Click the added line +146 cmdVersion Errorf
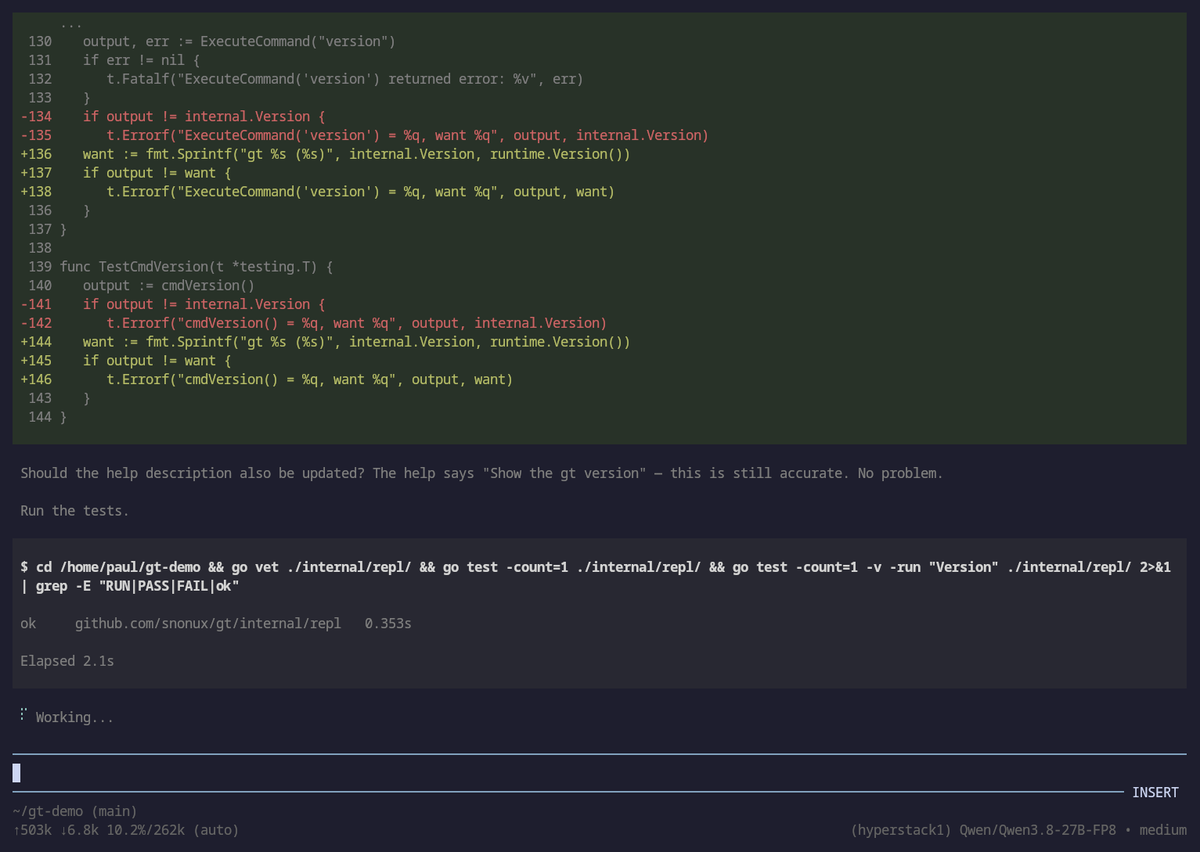Screen dimensions: 1200x852 [267, 379]
